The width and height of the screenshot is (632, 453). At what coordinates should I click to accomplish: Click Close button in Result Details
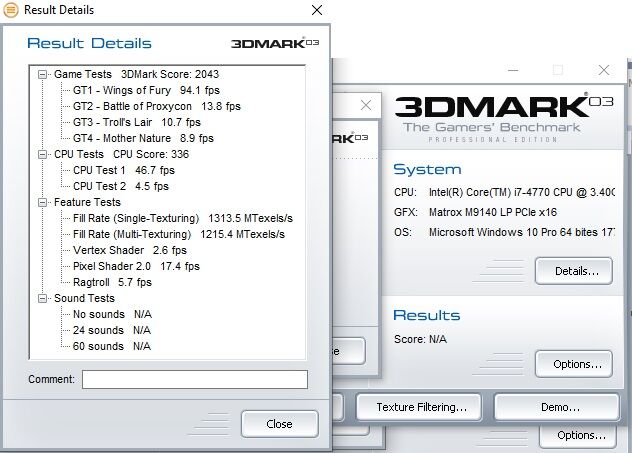tap(280, 424)
